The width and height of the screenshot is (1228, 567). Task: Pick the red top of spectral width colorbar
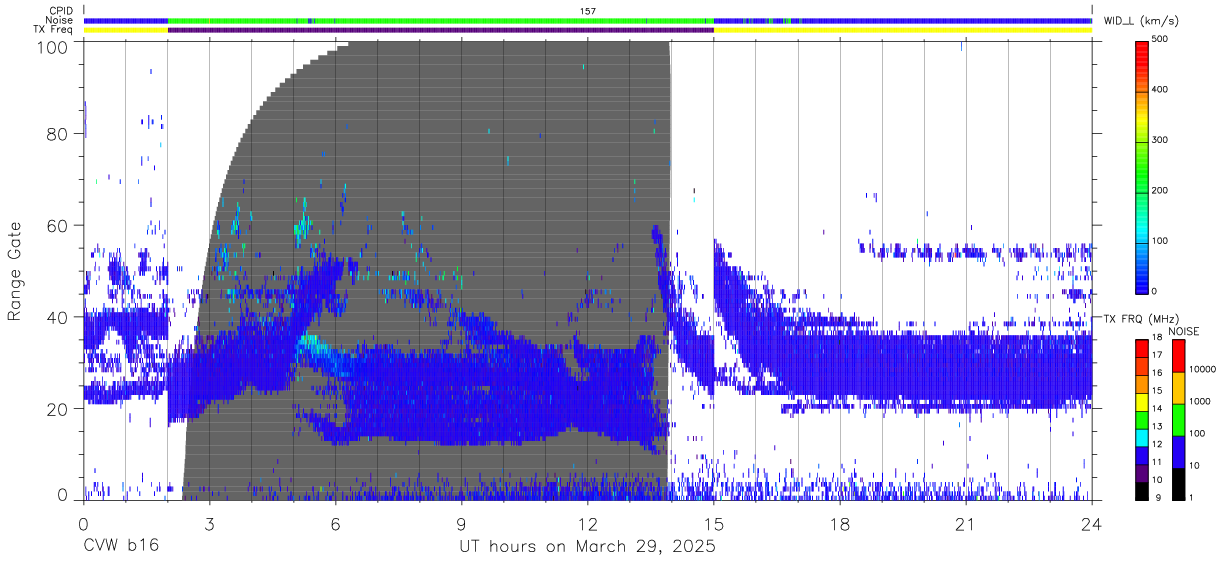click(x=1143, y=52)
